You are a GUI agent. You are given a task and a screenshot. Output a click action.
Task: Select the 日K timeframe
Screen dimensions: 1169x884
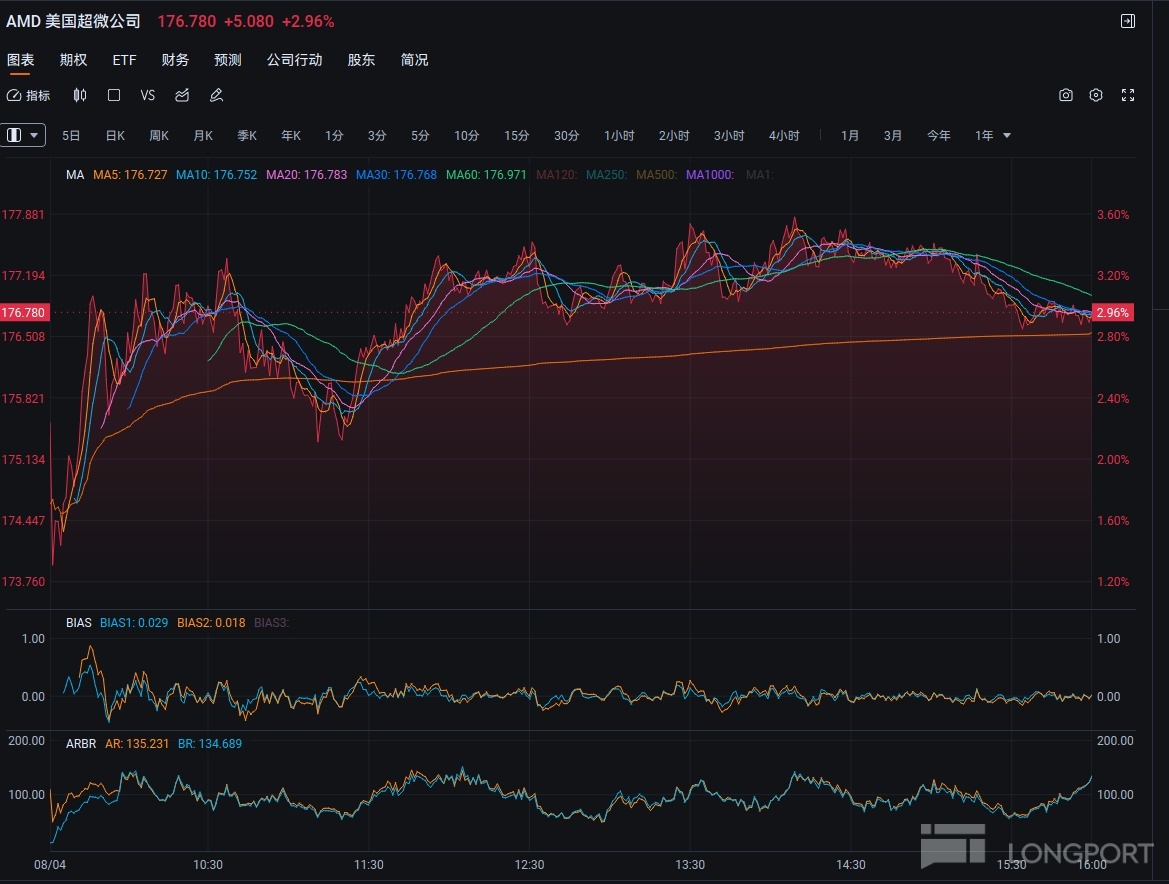pyautogui.click(x=115, y=135)
